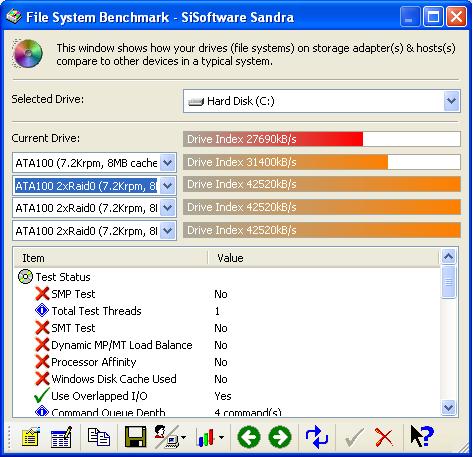Image resolution: width=473 pixels, height=457 pixels.
Task: Click the Windows Disk Cache red X icon
Action: coord(42,379)
